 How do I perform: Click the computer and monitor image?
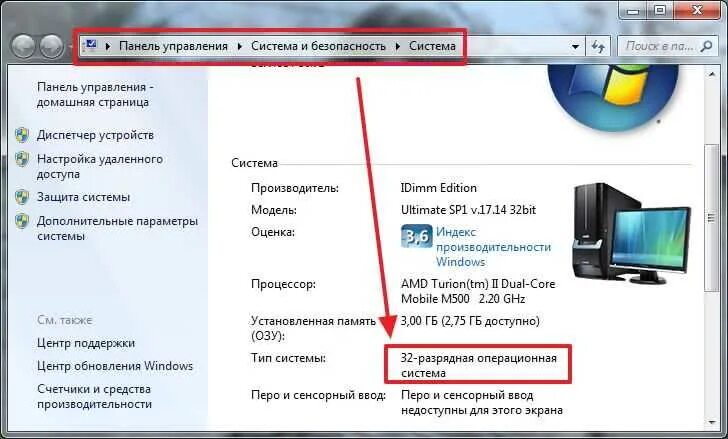point(631,233)
